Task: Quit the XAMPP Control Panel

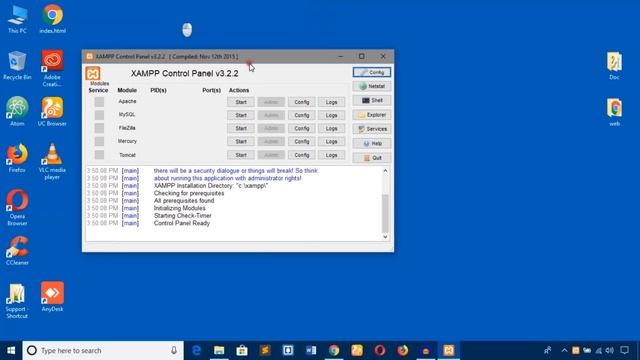Action: click(372, 158)
